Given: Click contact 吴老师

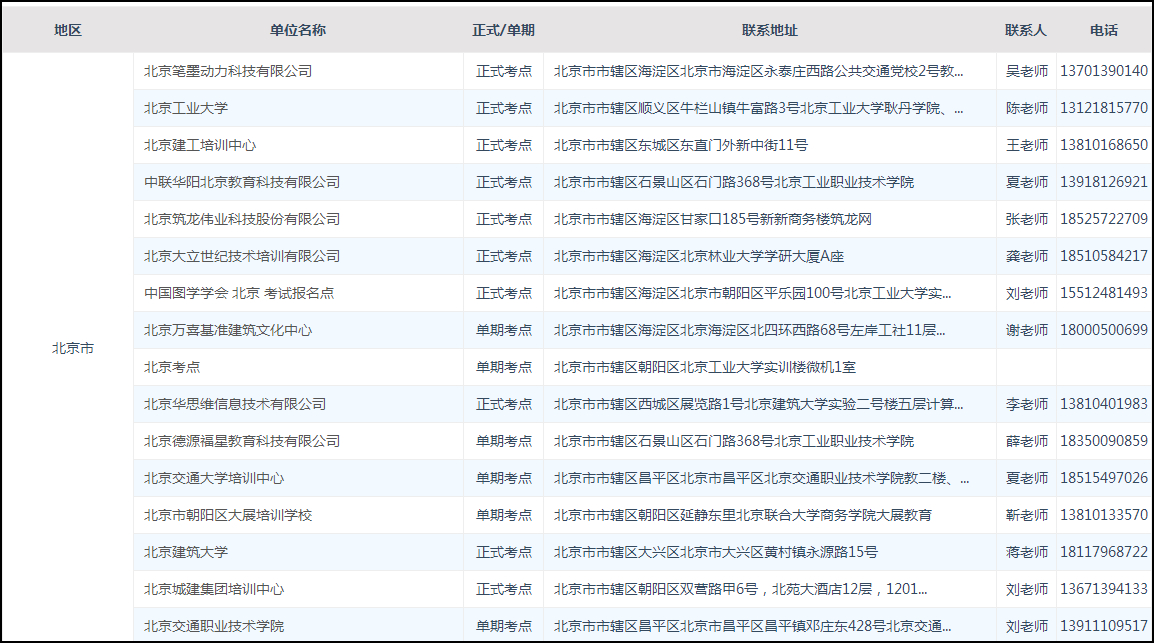Looking at the screenshot, I should pyautogui.click(x=1027, y=71).
